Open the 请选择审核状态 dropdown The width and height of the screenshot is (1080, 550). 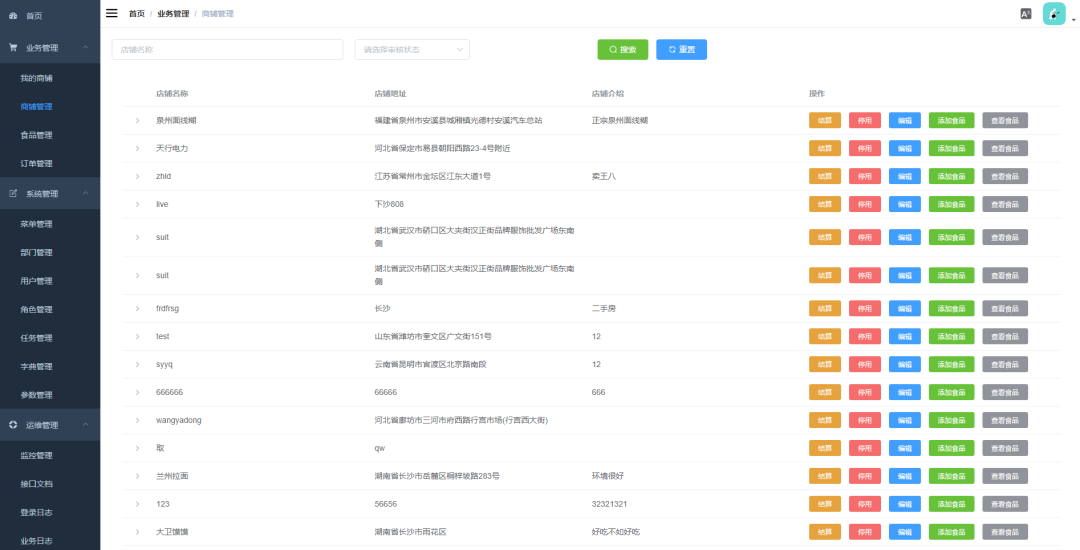point(412,50)
